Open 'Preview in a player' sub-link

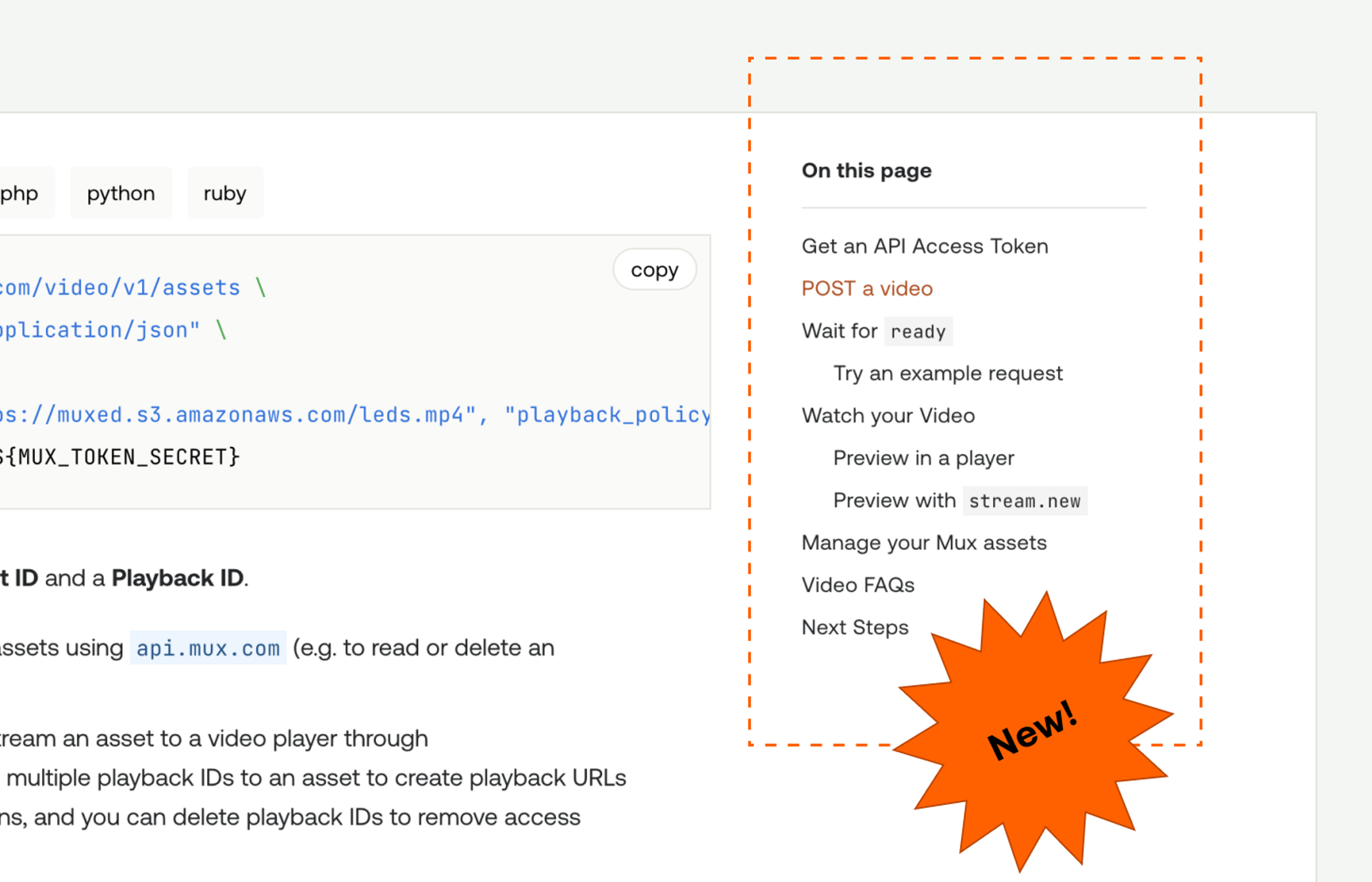[924, 458]
